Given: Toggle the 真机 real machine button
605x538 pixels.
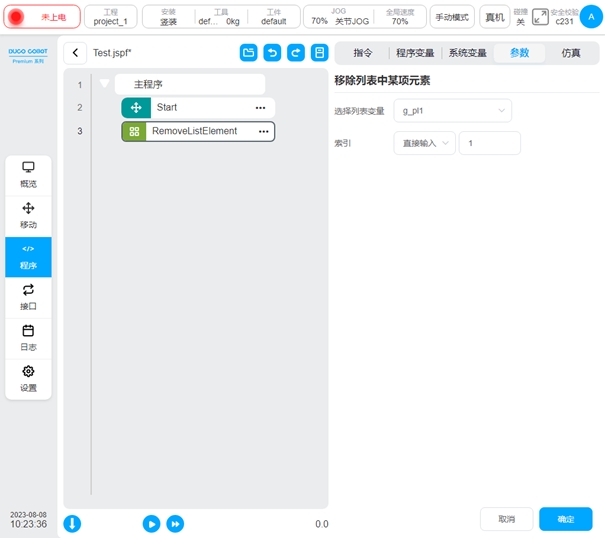Looking at the screenshot, I should [494, 17].
